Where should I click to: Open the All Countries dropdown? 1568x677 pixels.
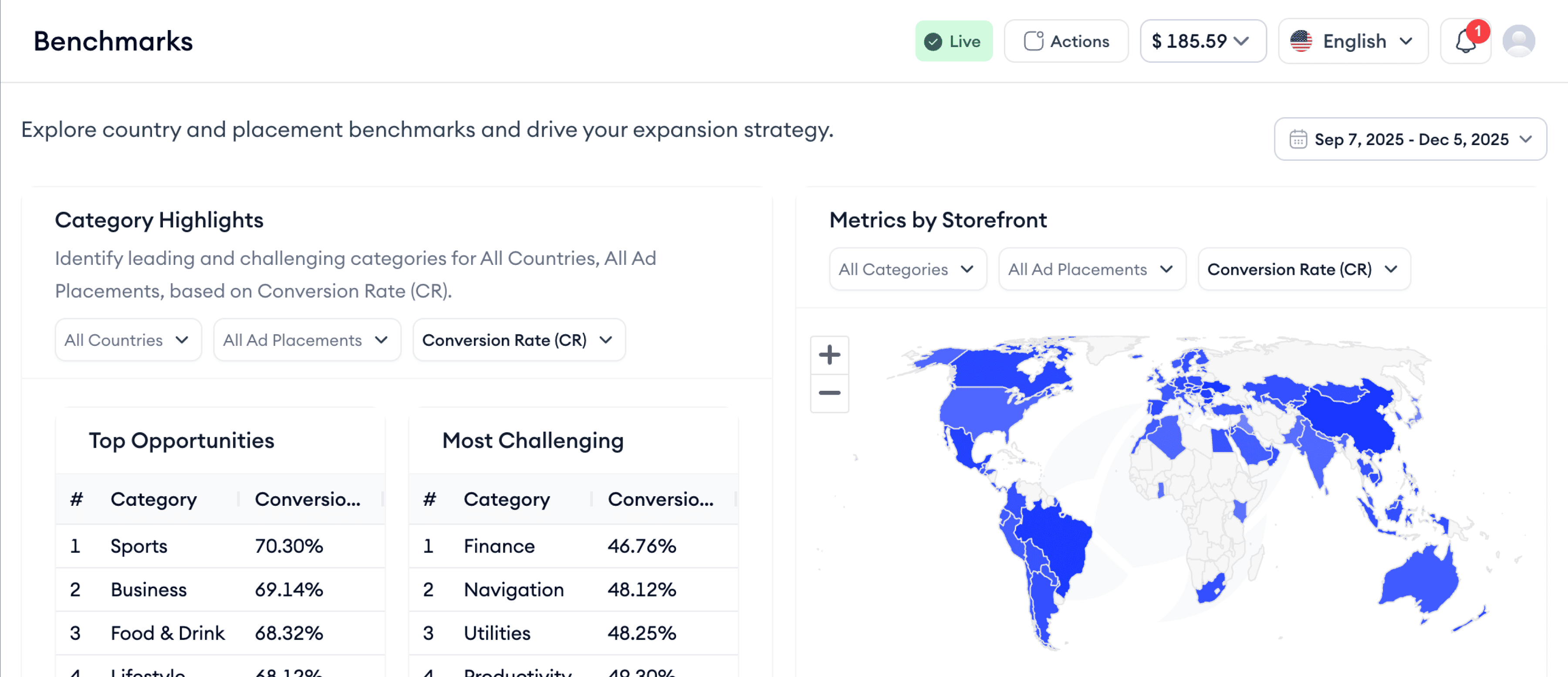click(x=128, y=340)
